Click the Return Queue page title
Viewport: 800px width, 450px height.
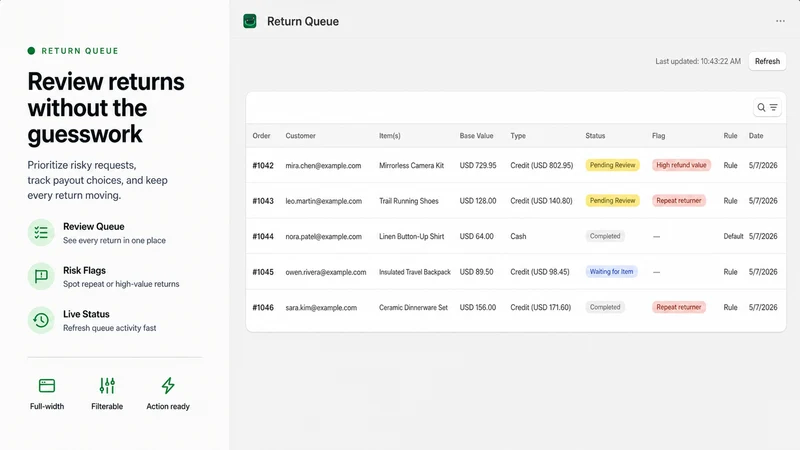pos(303,21)
